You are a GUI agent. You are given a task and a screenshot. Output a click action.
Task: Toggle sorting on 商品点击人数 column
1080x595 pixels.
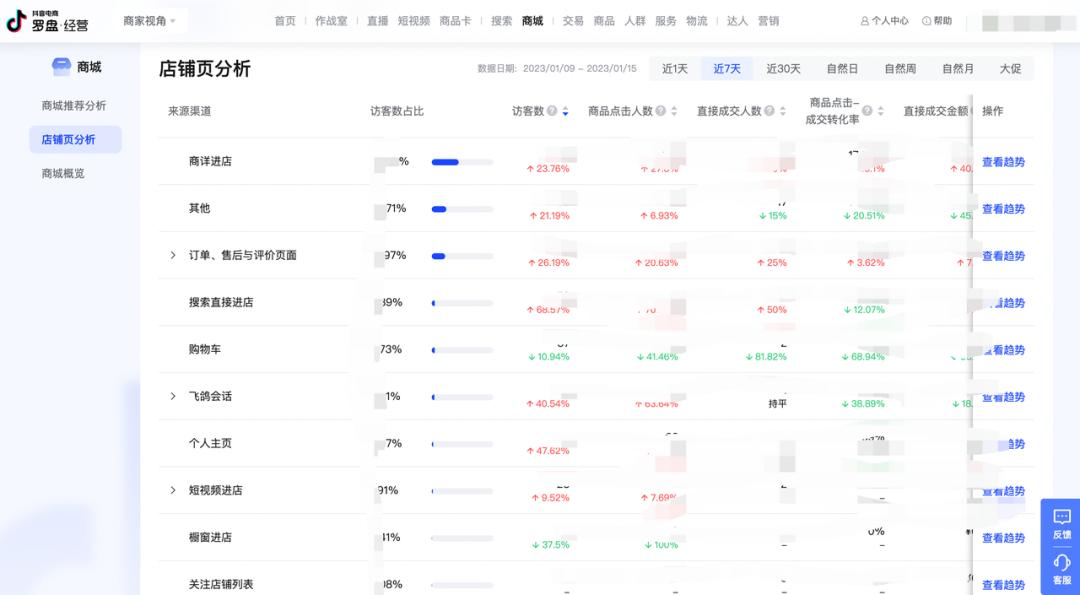click(674, 112)
